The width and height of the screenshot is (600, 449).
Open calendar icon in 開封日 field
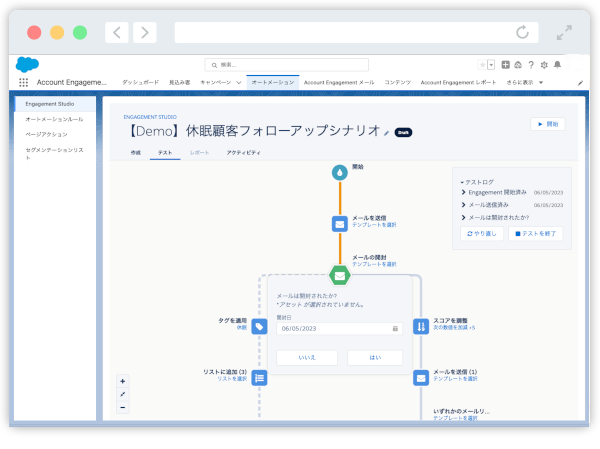click(395, 328)
